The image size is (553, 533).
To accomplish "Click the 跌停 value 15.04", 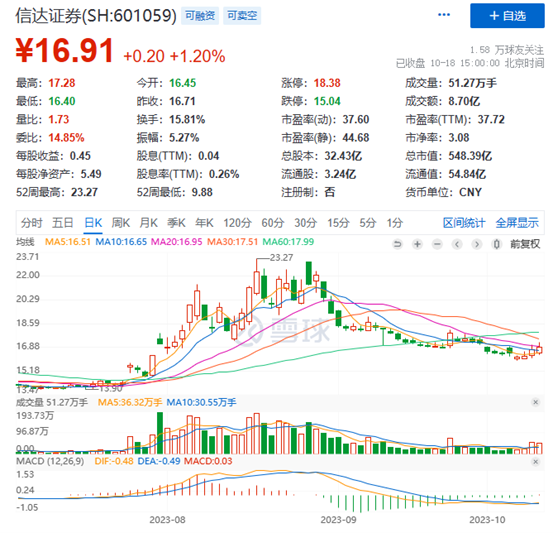I will (327, 102).
